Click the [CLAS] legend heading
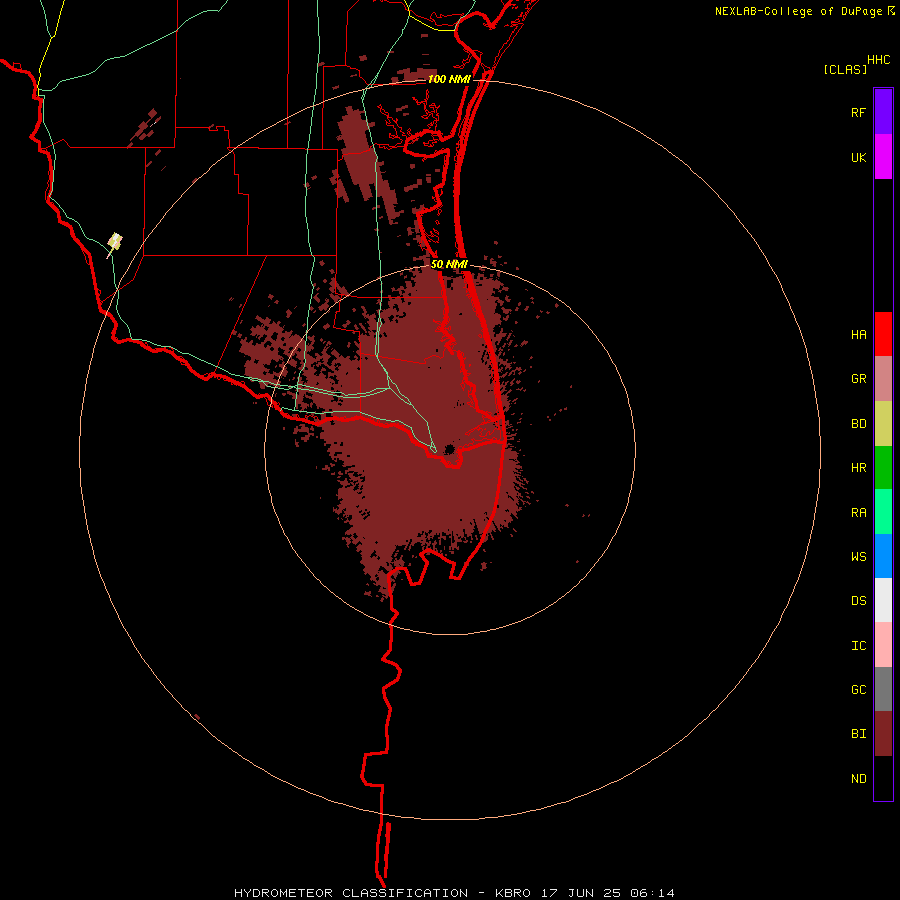900x900 pixels. (845, 69)
